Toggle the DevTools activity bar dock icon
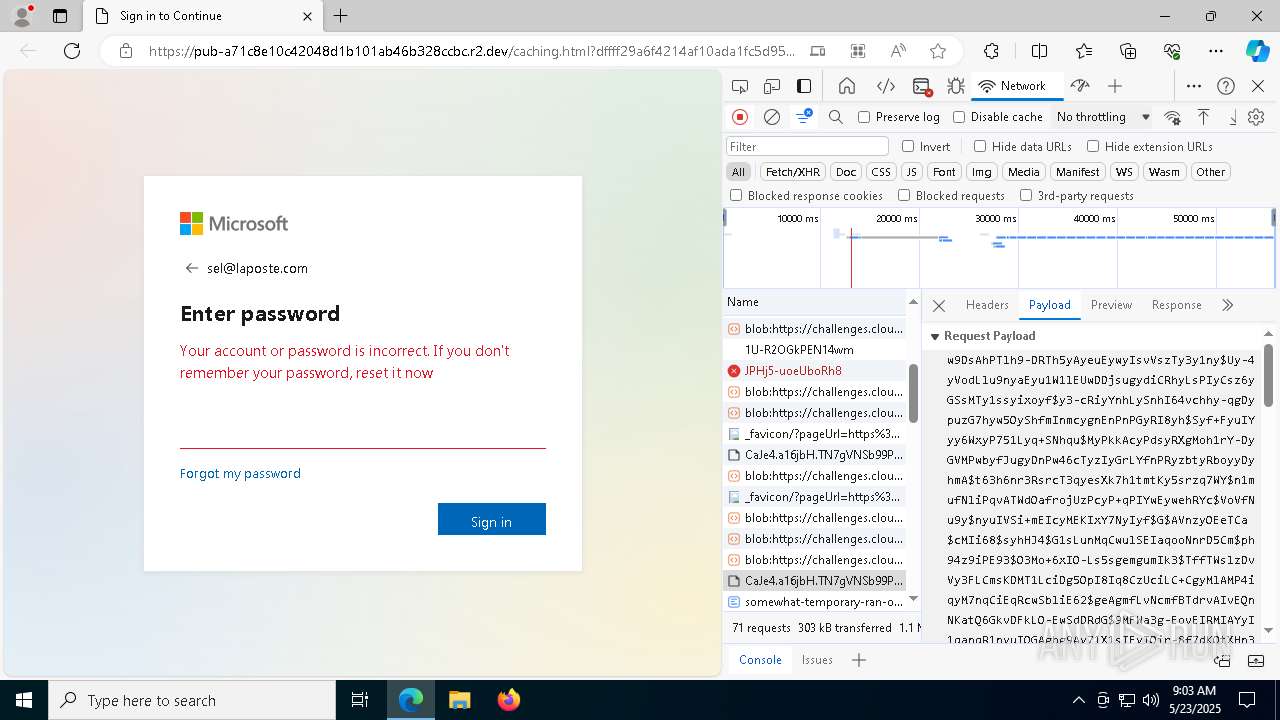Viewport: 1280px width, 720px height. pos(804,86)
